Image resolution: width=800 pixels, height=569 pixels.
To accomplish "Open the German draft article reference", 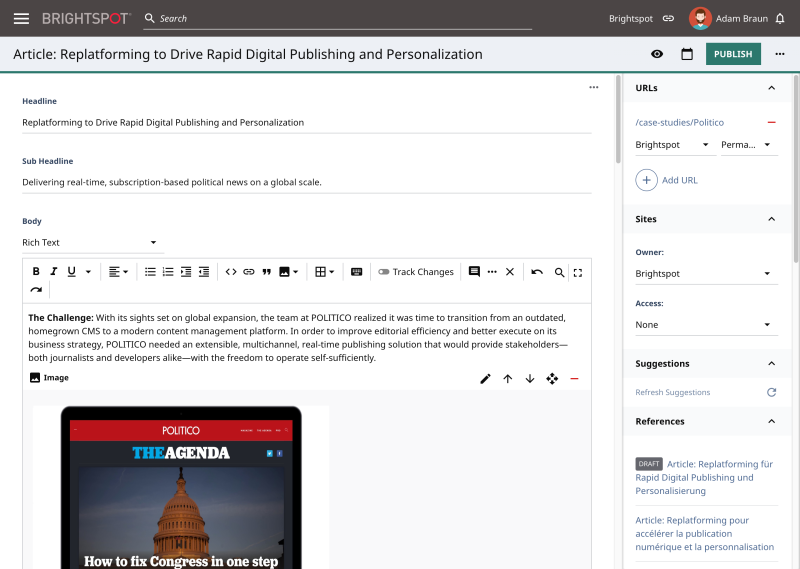I will tap(704, 477).
